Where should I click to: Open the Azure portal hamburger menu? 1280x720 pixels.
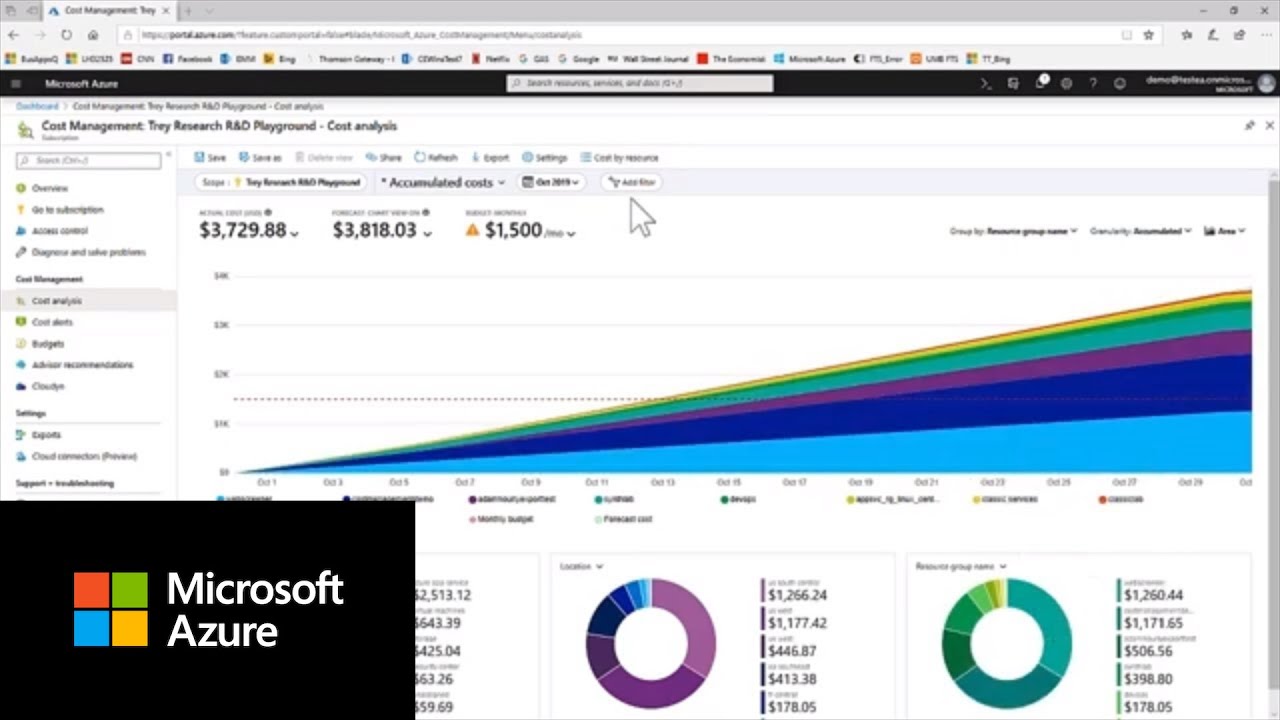[16, 84]
